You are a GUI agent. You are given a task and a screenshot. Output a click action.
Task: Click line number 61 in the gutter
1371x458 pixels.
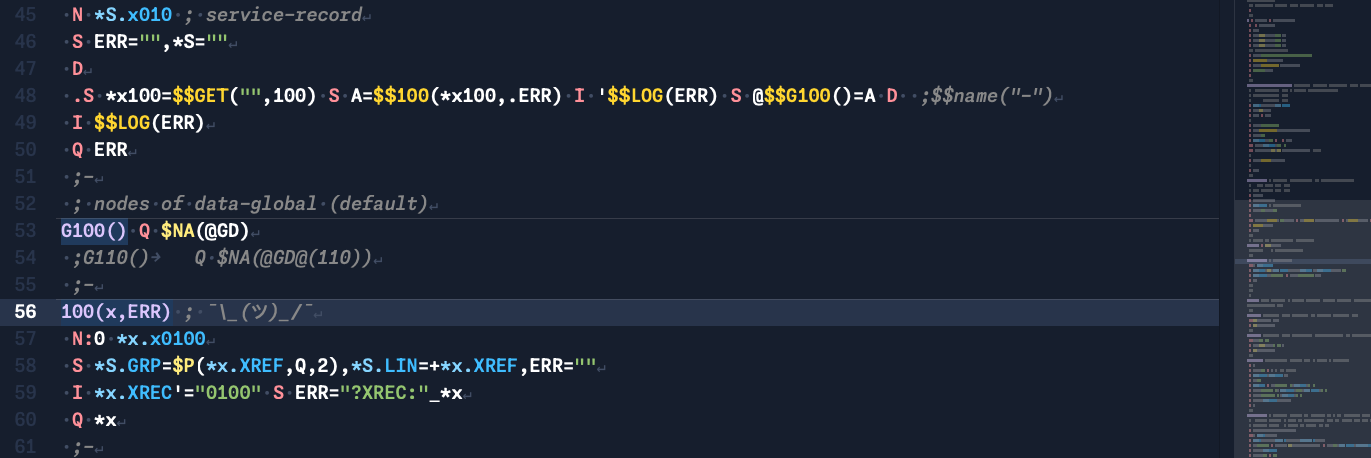click(25, 445)
